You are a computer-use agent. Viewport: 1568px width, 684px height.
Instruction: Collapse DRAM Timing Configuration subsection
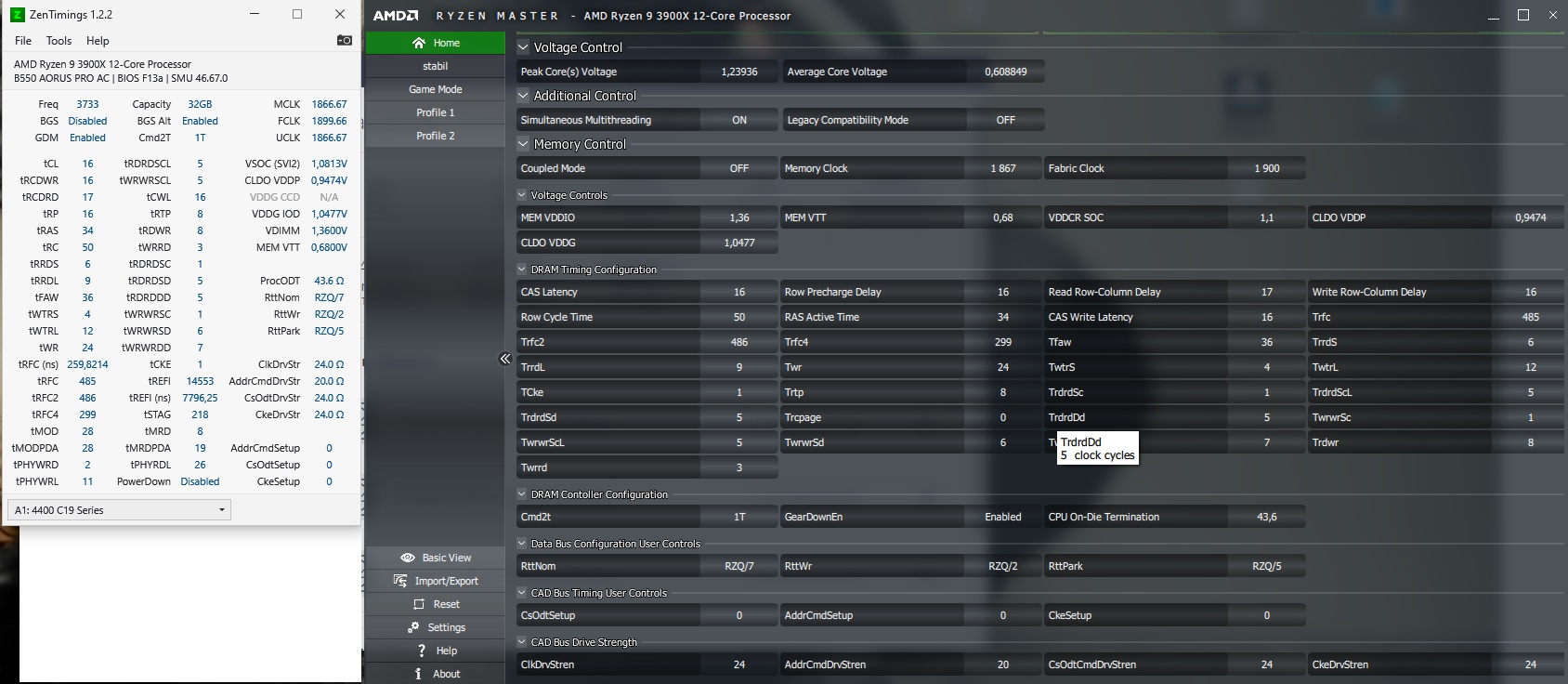coord(522,270)
